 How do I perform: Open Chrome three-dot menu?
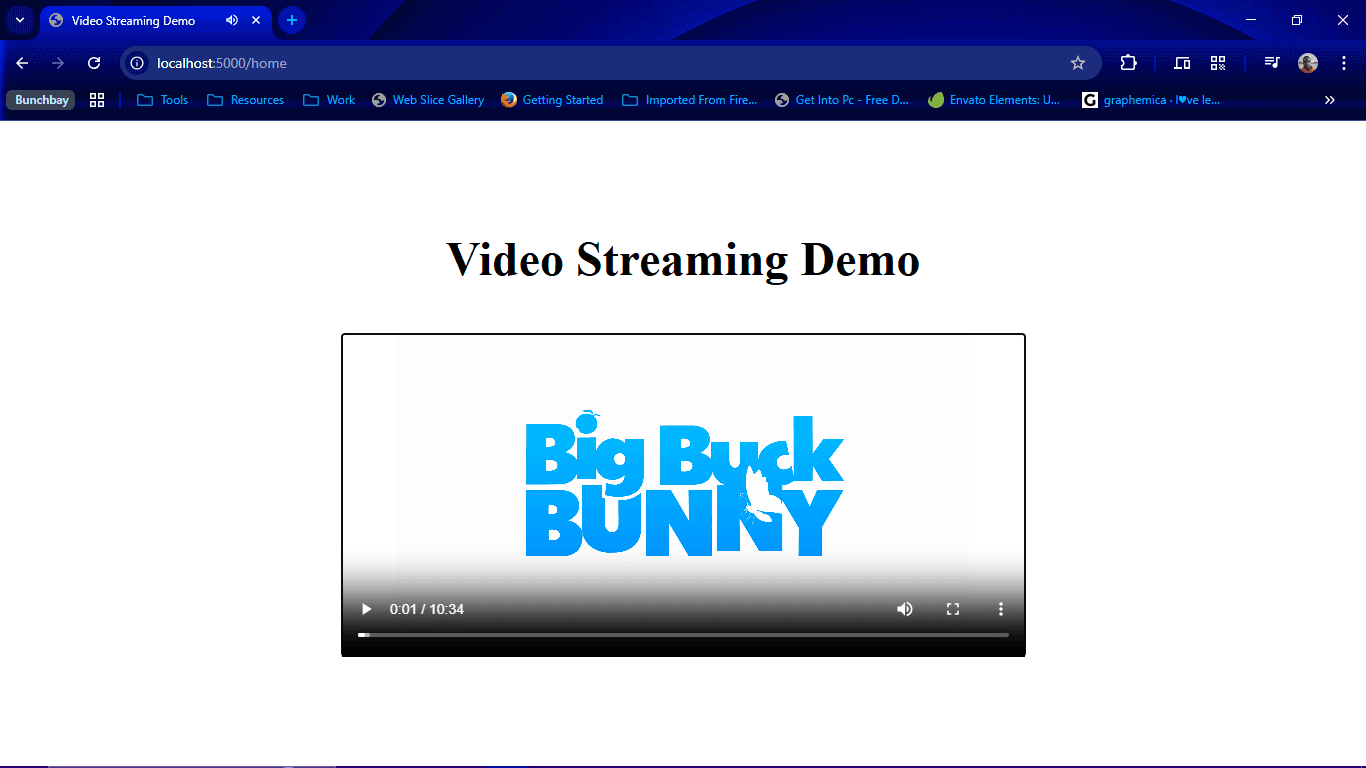pyautogui.click(x=1344, y=63)
